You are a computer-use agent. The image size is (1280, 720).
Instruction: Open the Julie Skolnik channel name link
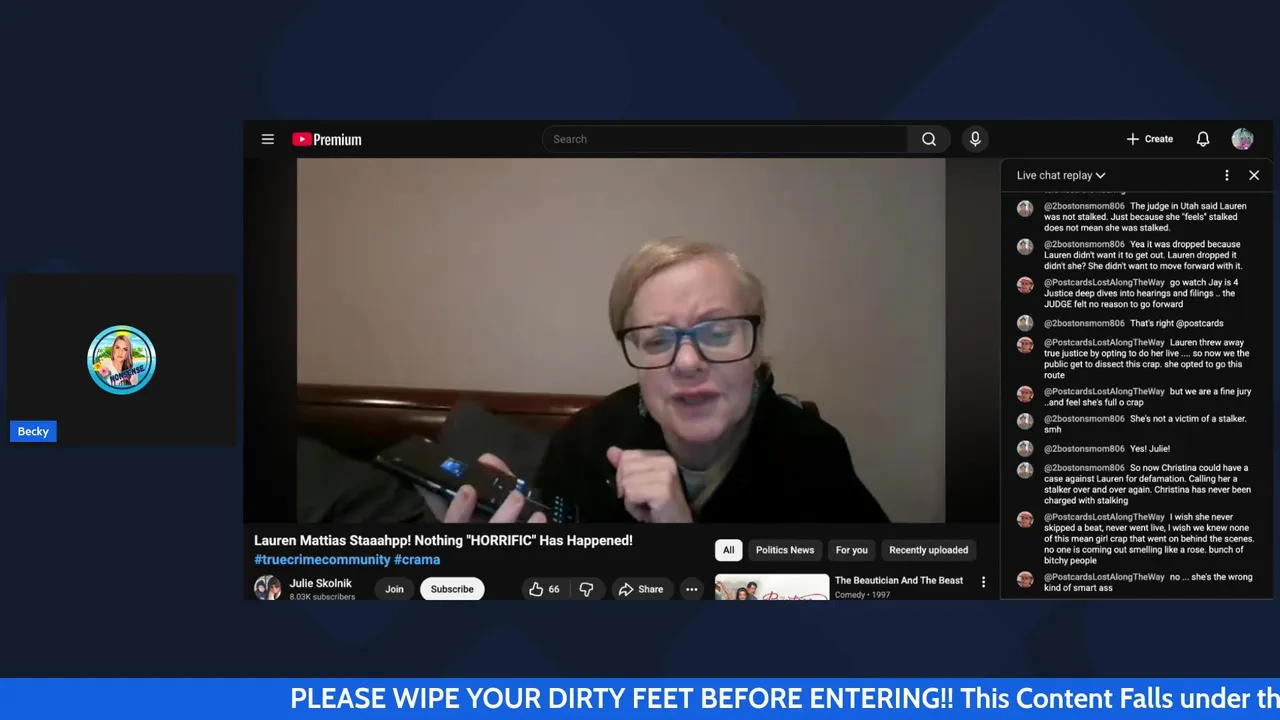tap(321, 583)
